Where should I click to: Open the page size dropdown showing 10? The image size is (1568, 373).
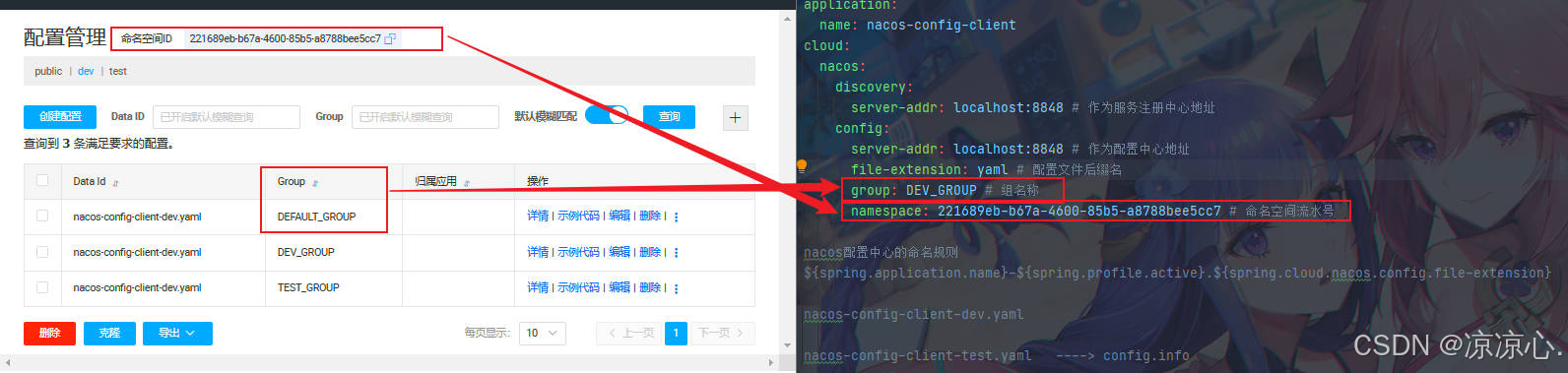pos(543,334)
